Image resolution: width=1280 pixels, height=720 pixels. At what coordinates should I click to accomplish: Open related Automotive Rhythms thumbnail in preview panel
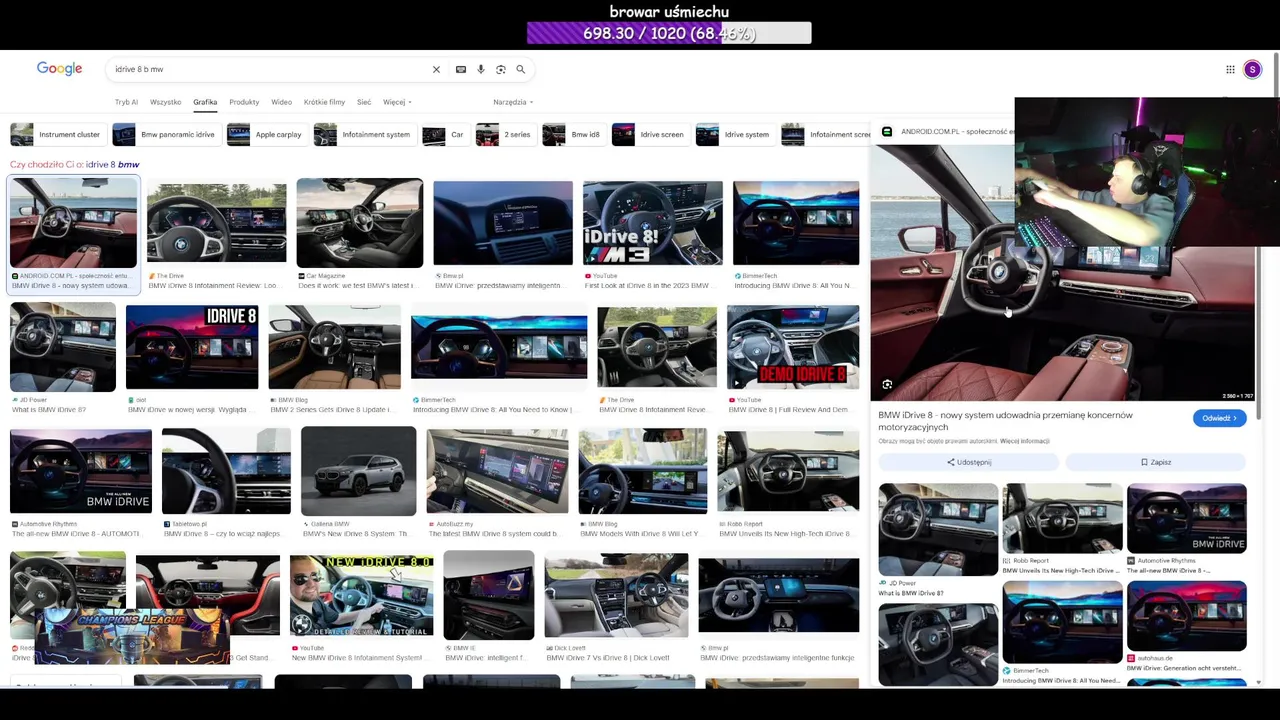1186,518
